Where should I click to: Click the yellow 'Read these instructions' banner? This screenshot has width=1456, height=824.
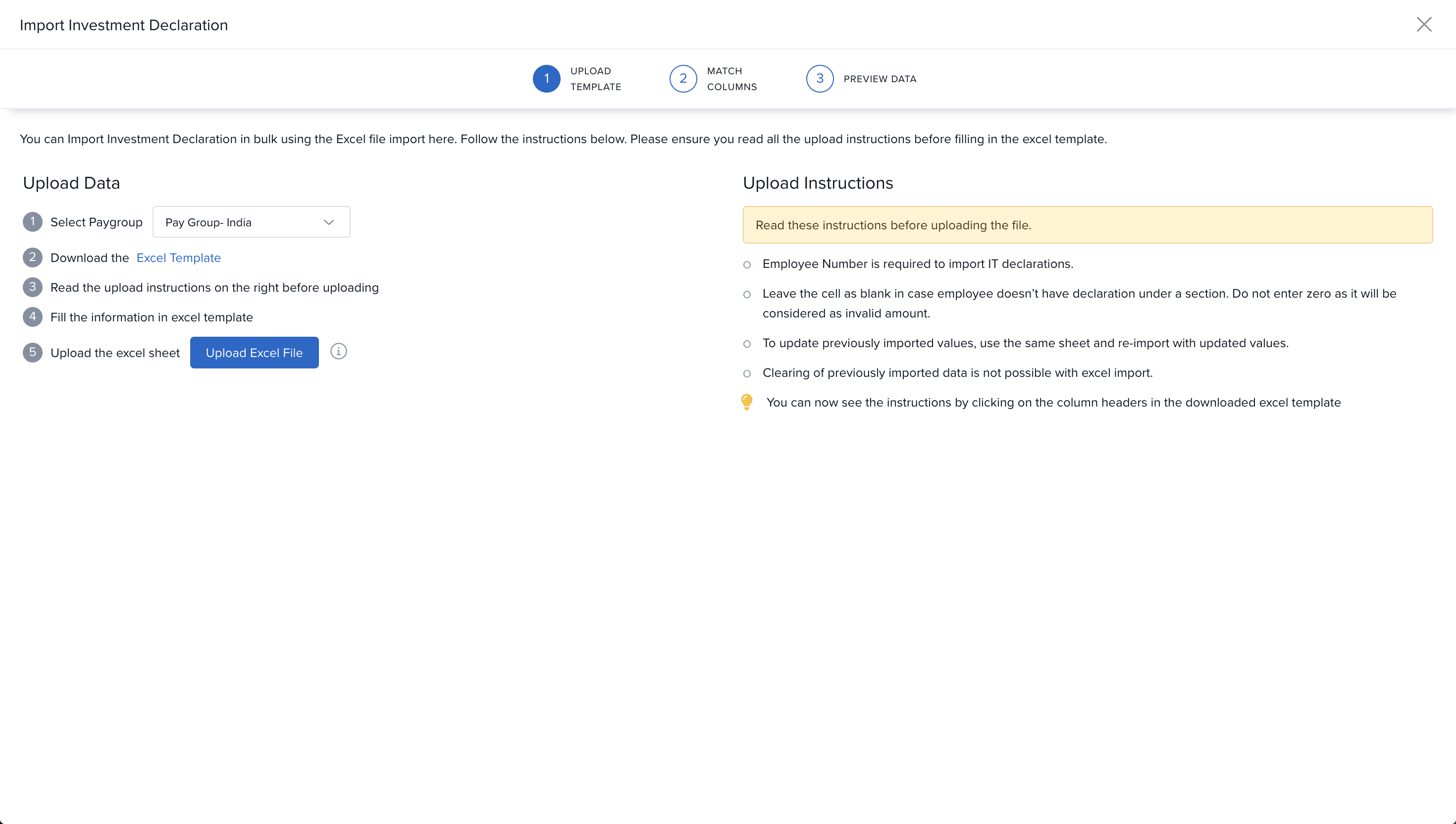click(1087, 225)
